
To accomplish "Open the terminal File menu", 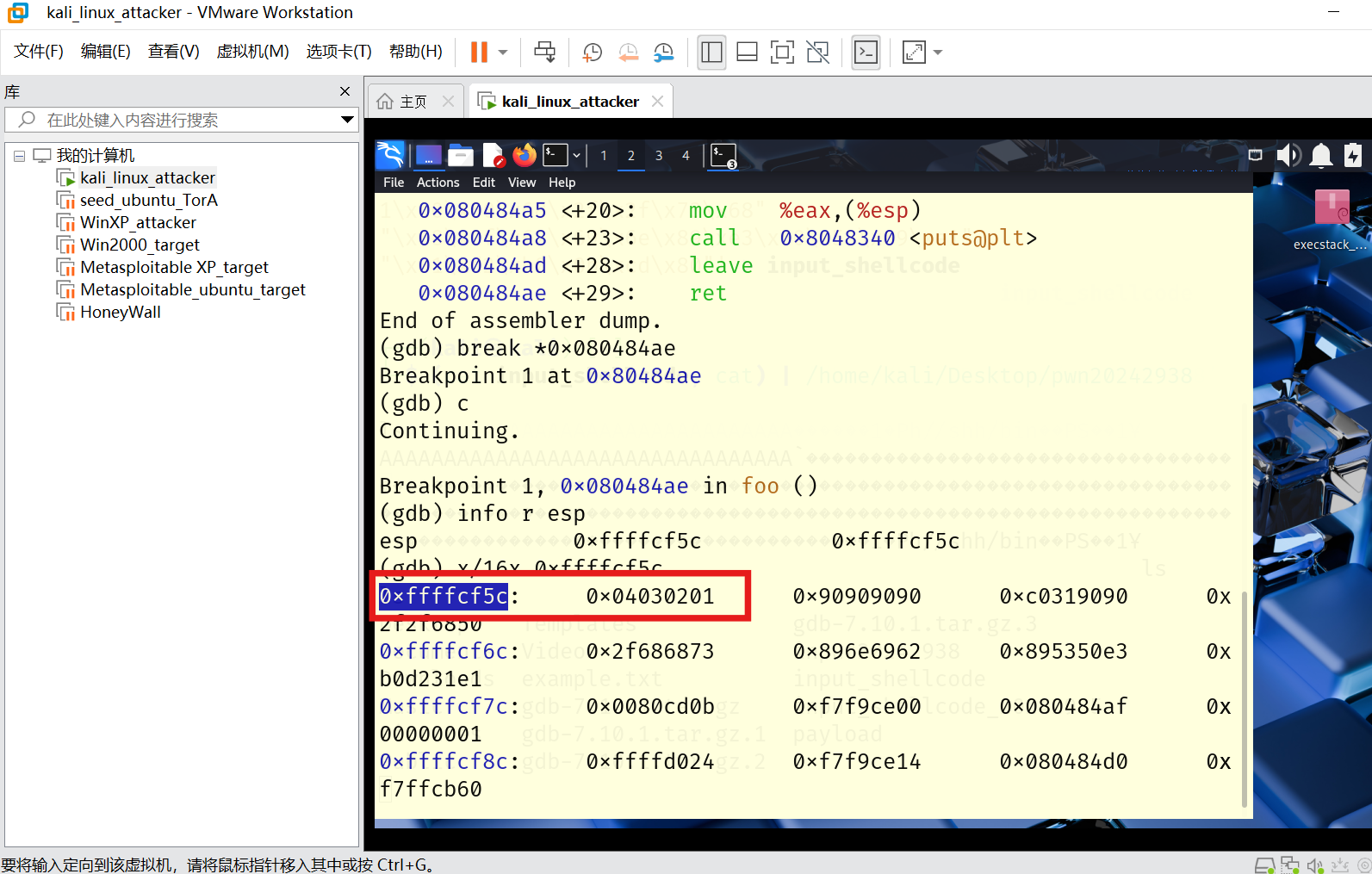I will tap(394, 183).
